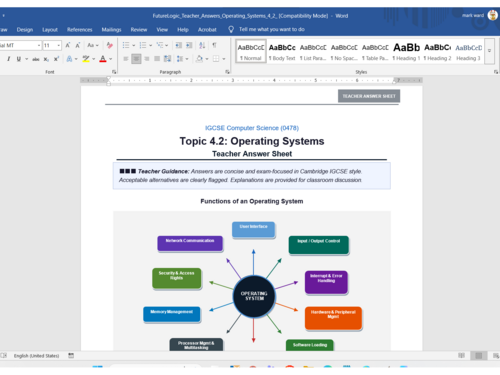The width and height of the screenshot is (500, 375).
Task: Clear all formatting with the eraser icon
Action: tap(109, 45)
